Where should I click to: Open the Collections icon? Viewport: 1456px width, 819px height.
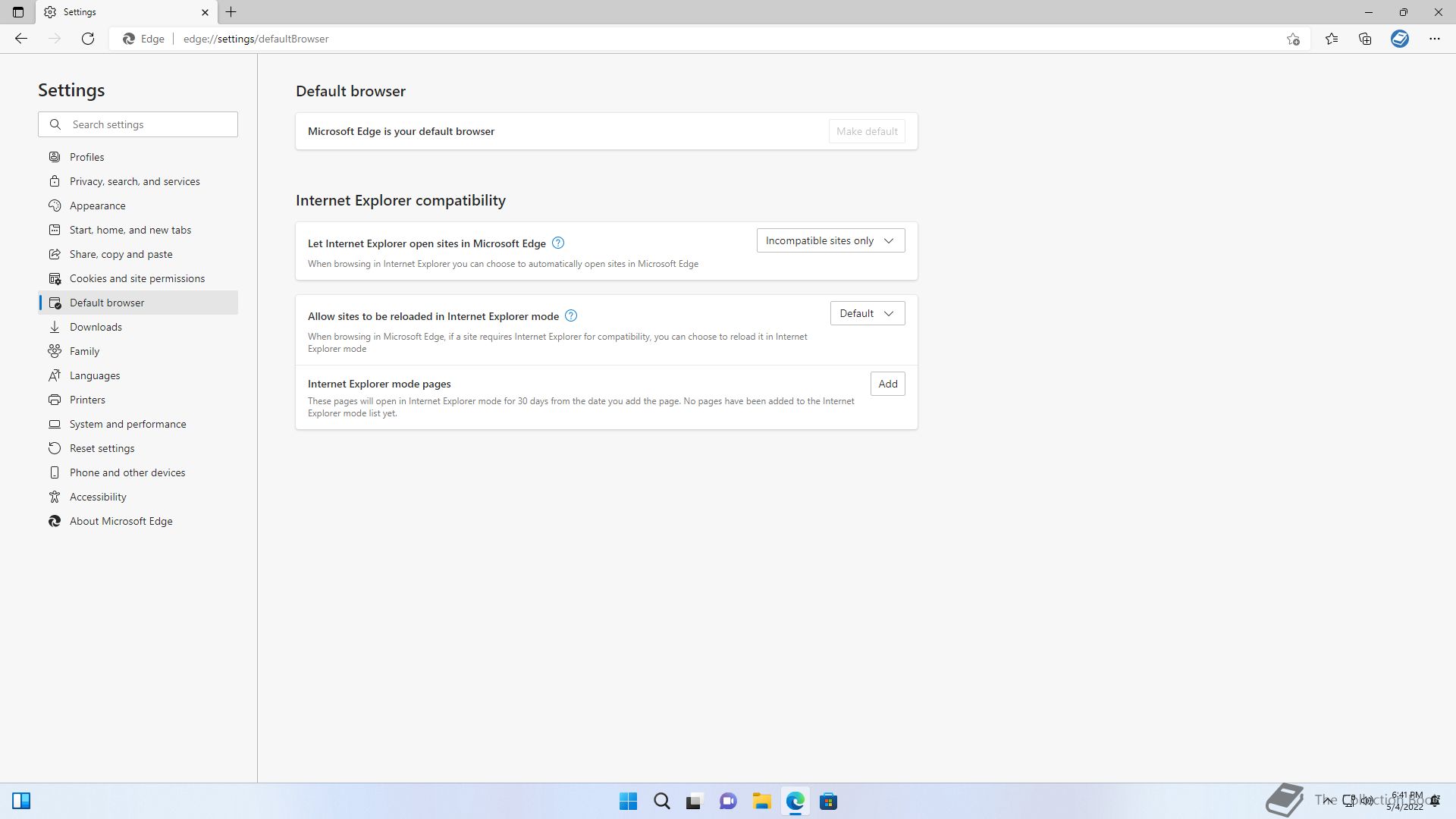tap(1365, 39)
